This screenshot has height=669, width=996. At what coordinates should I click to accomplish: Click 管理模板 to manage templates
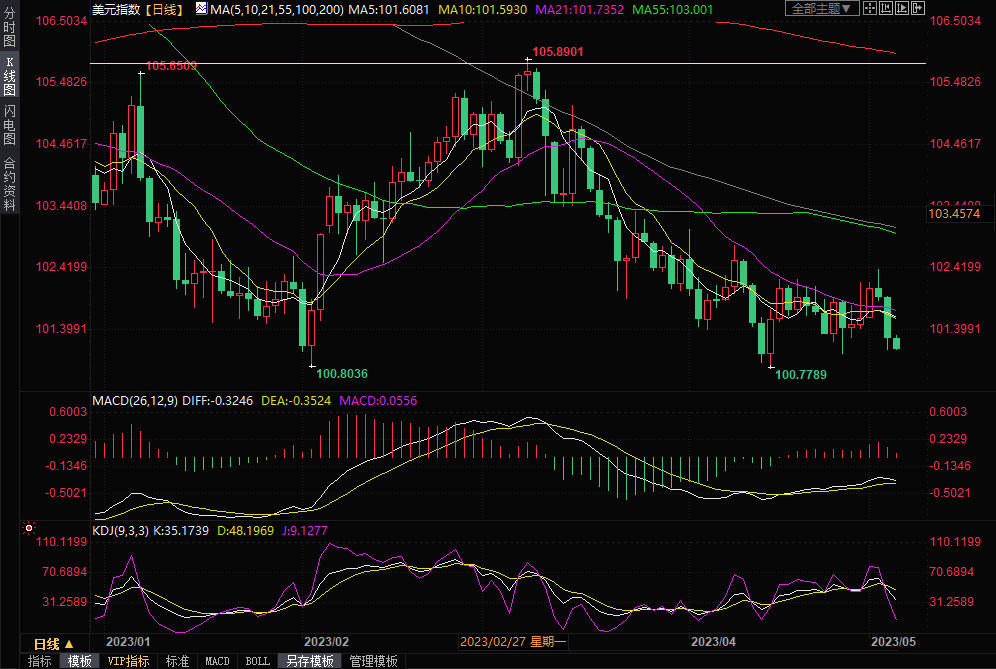click(372, 661)
